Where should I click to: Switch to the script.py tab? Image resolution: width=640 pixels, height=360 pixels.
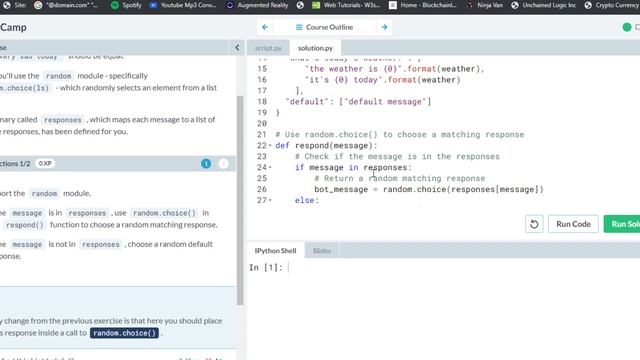(268, 48)
